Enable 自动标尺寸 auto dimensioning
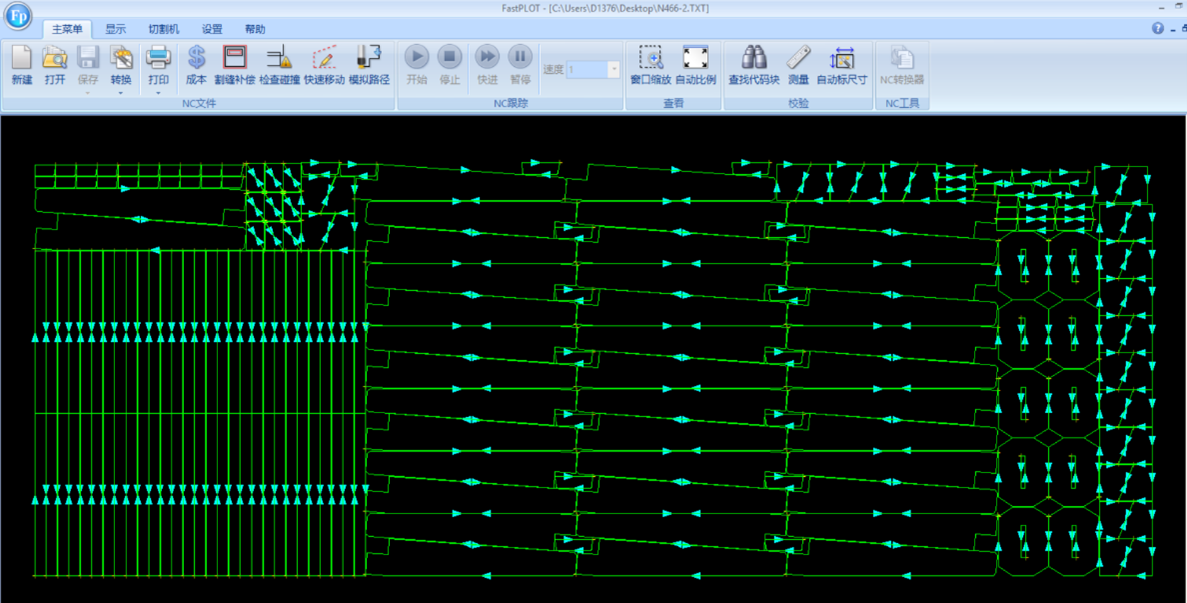The height and width of the screenshot is (603, 1187). coord(842,64)
